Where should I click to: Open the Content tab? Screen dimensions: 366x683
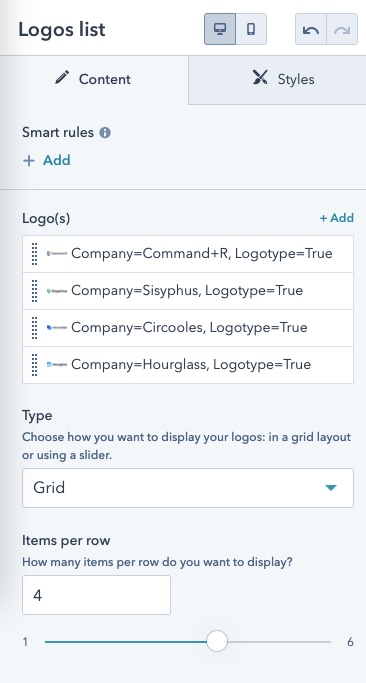coord(94,80)
